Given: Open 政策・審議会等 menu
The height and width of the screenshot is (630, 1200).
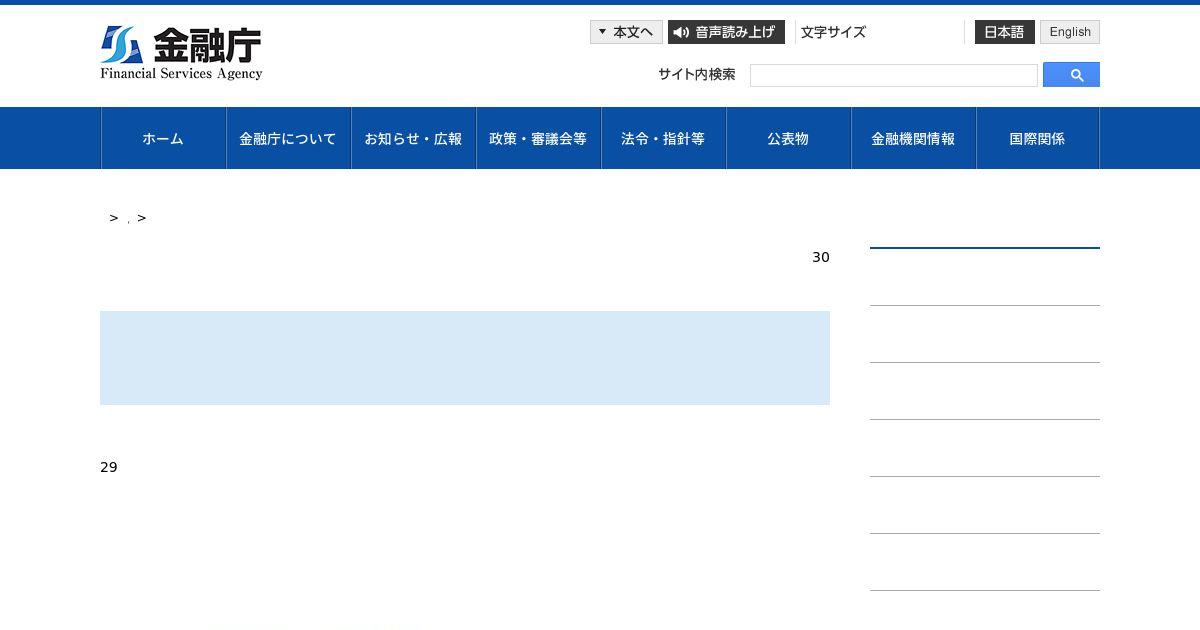Looking at the screenshot, I should 538,138.
